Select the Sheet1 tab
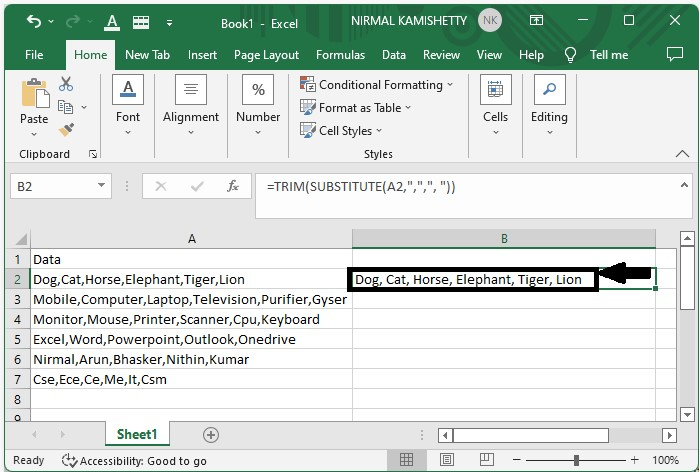The image size is (700, 472). pyautogui.click(x=137, y=434)
